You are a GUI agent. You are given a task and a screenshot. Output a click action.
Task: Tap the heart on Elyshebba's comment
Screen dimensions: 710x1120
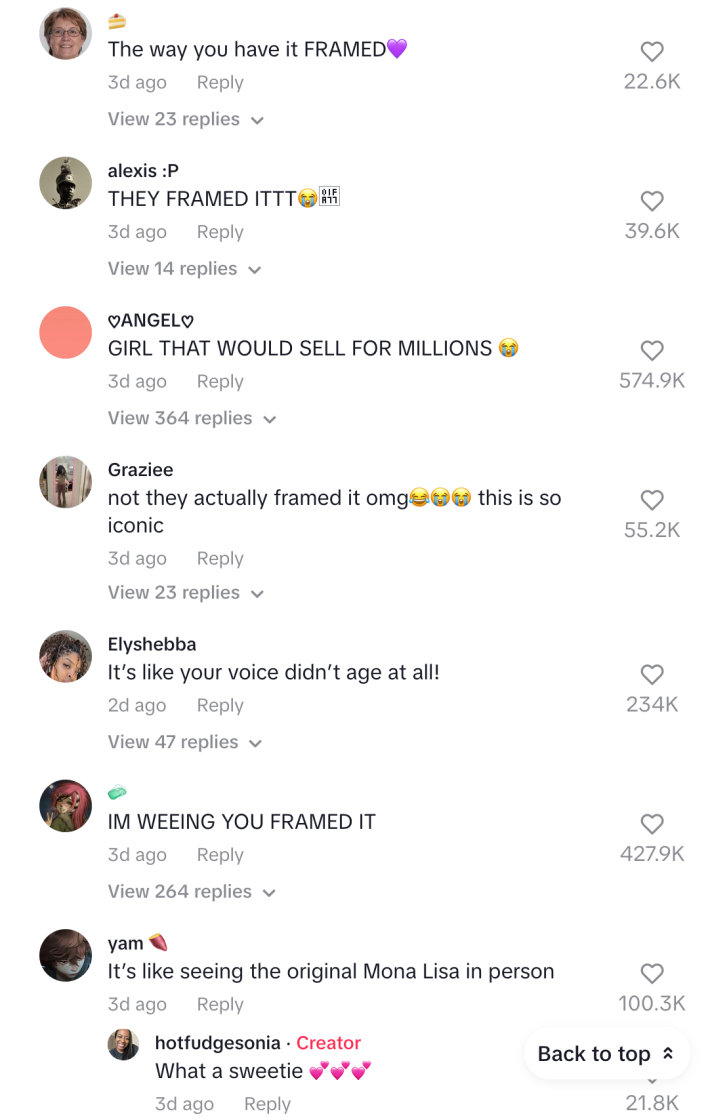(652, 674)
